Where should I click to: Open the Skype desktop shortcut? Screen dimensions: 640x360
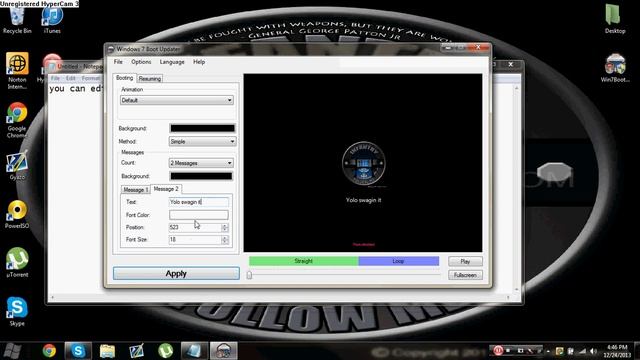17,312
